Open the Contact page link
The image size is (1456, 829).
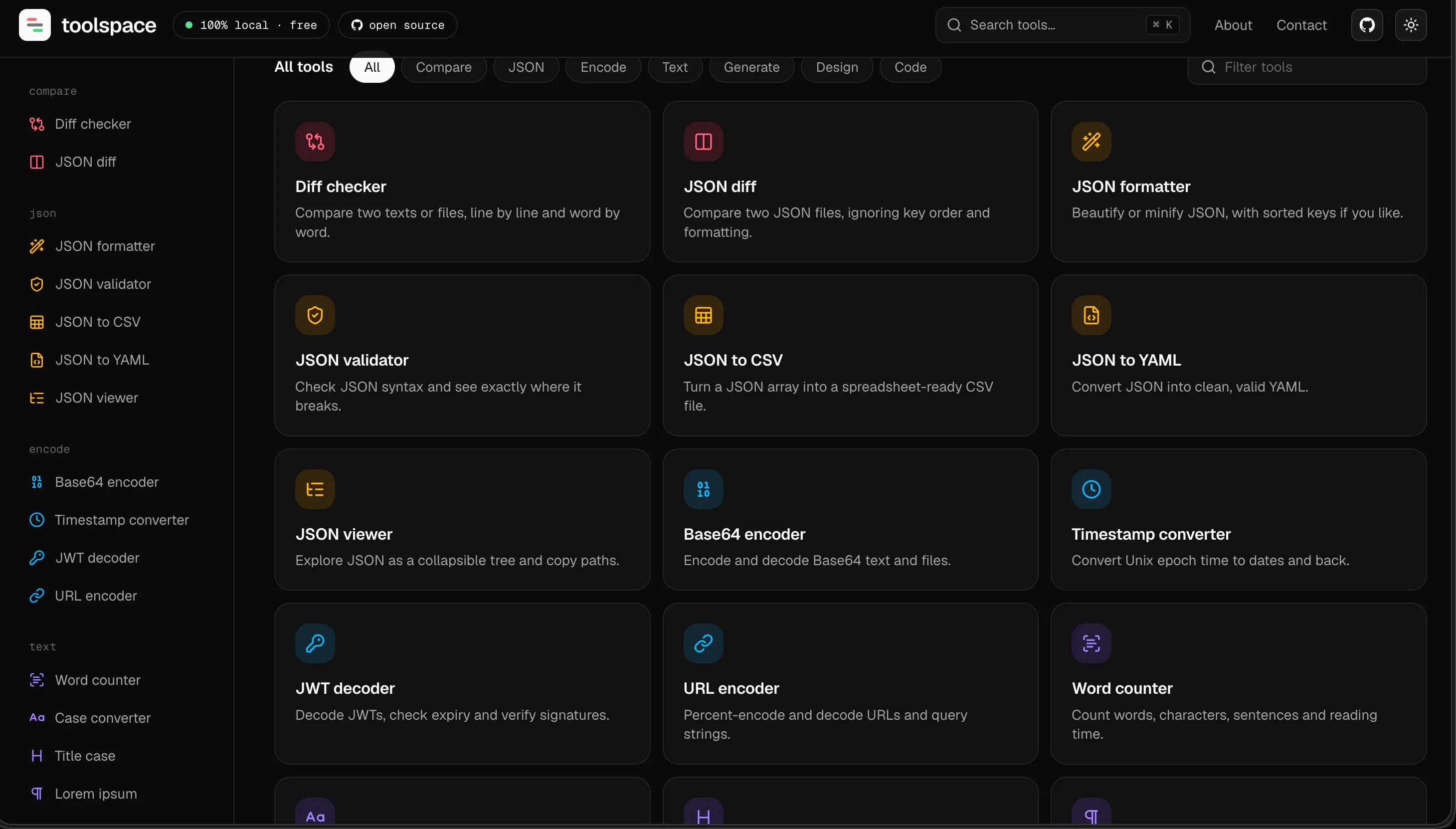(1301, 25)
